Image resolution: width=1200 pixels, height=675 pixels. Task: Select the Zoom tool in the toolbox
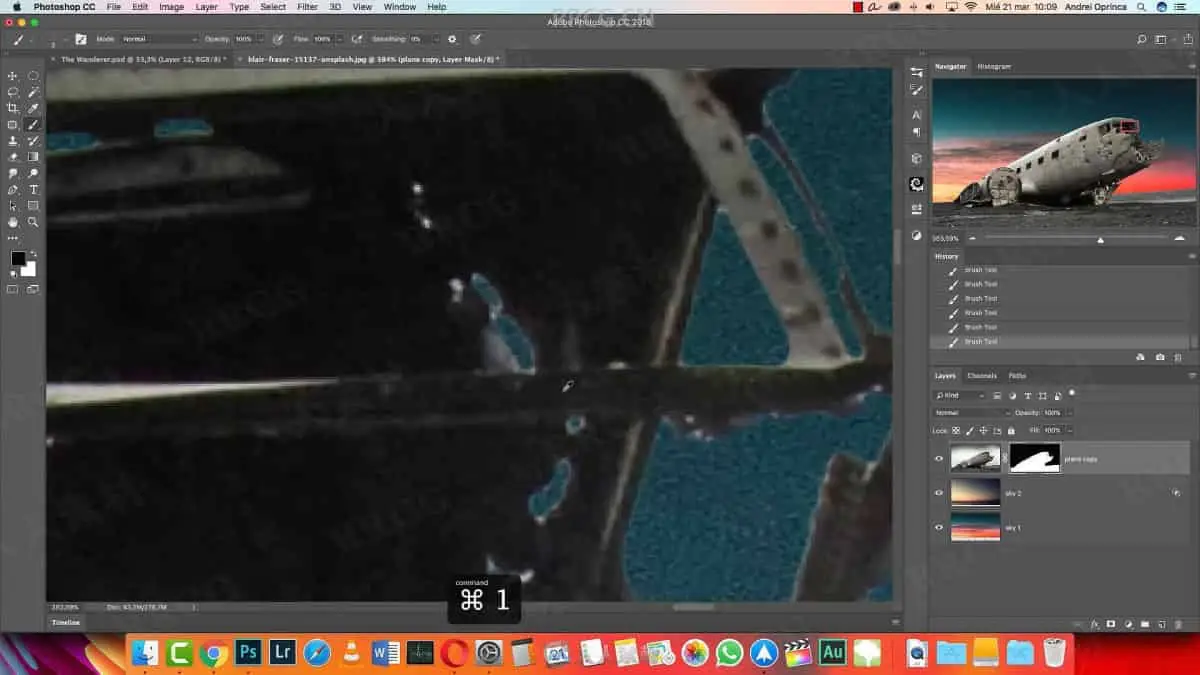tap(33, 222)
